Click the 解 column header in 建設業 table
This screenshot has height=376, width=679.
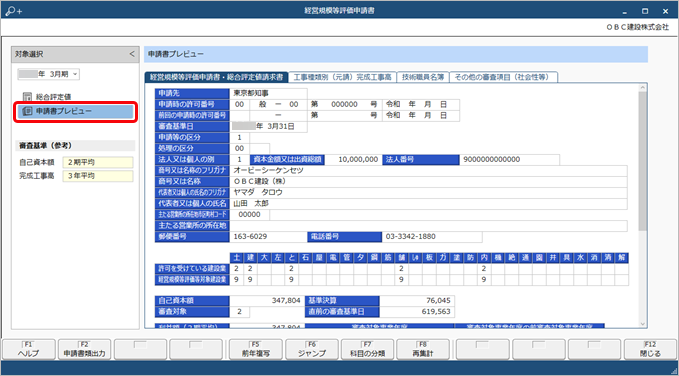click(622, 258)
